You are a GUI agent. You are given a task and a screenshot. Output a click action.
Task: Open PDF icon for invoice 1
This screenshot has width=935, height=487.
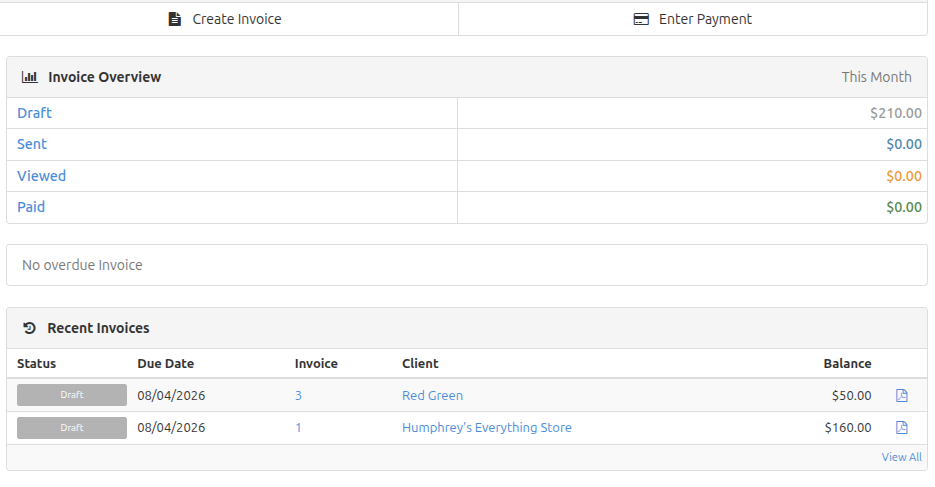902,428
